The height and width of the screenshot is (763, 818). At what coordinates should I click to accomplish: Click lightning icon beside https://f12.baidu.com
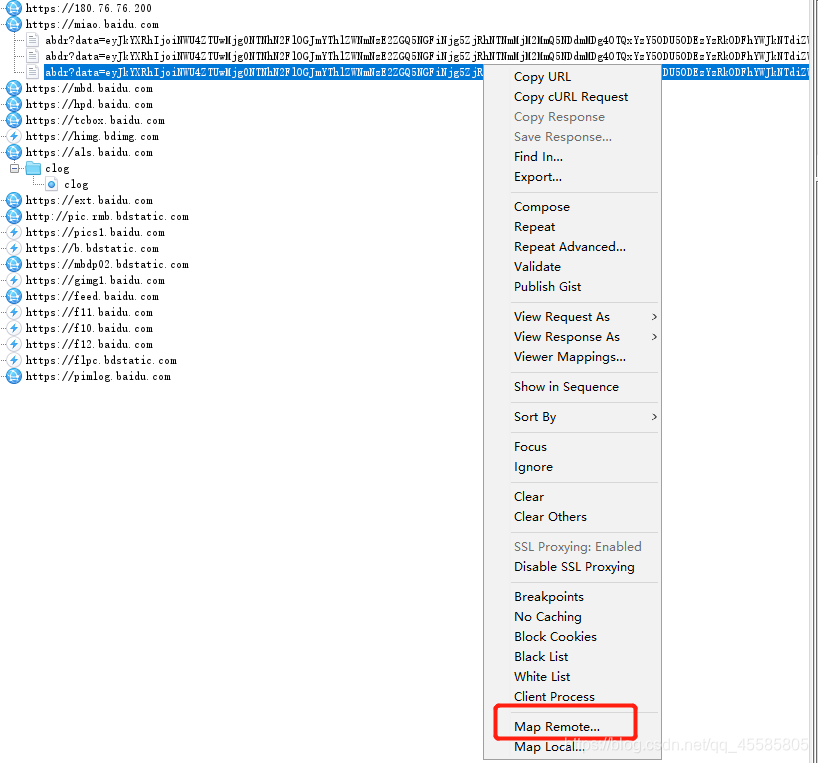point(14,344)
